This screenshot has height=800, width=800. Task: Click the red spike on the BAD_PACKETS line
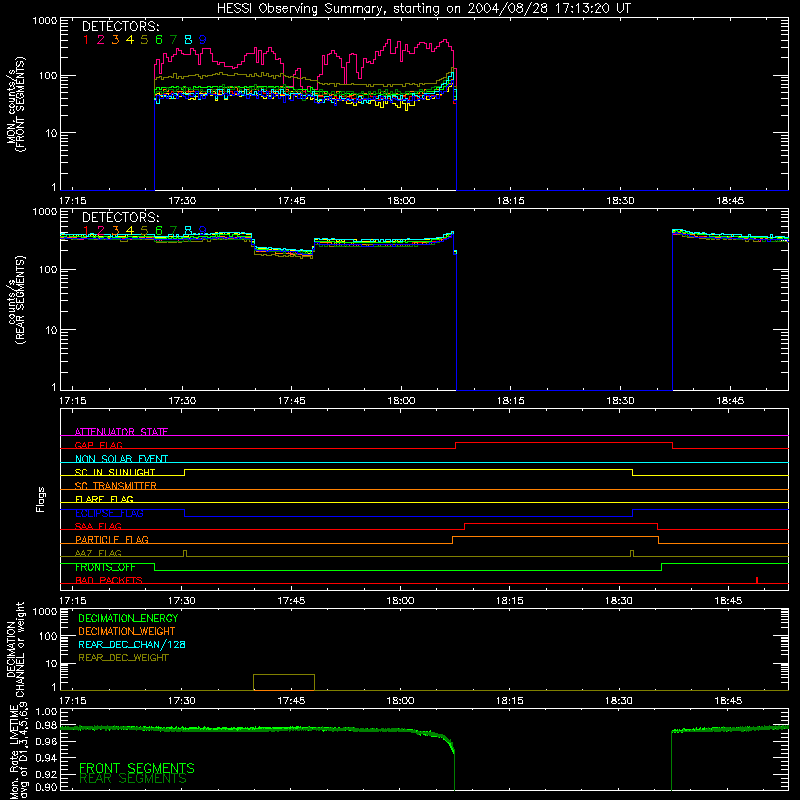pyautogui.click(x=757, y=580)
